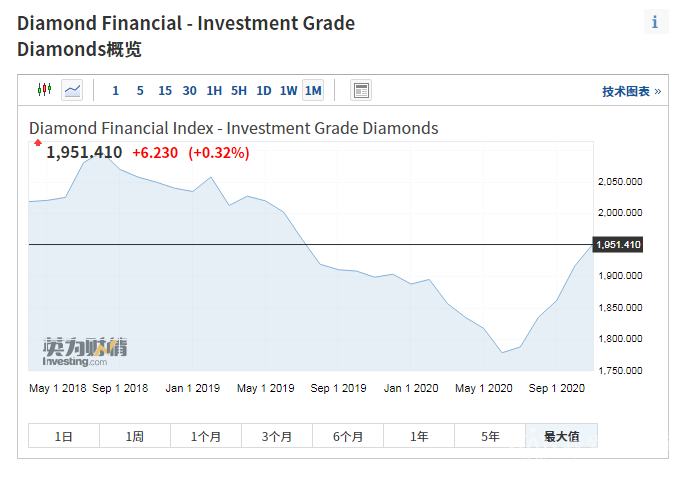Switch to candlestick chart type
This screenshot has height=477, width=684.
[x=43, y=90]
